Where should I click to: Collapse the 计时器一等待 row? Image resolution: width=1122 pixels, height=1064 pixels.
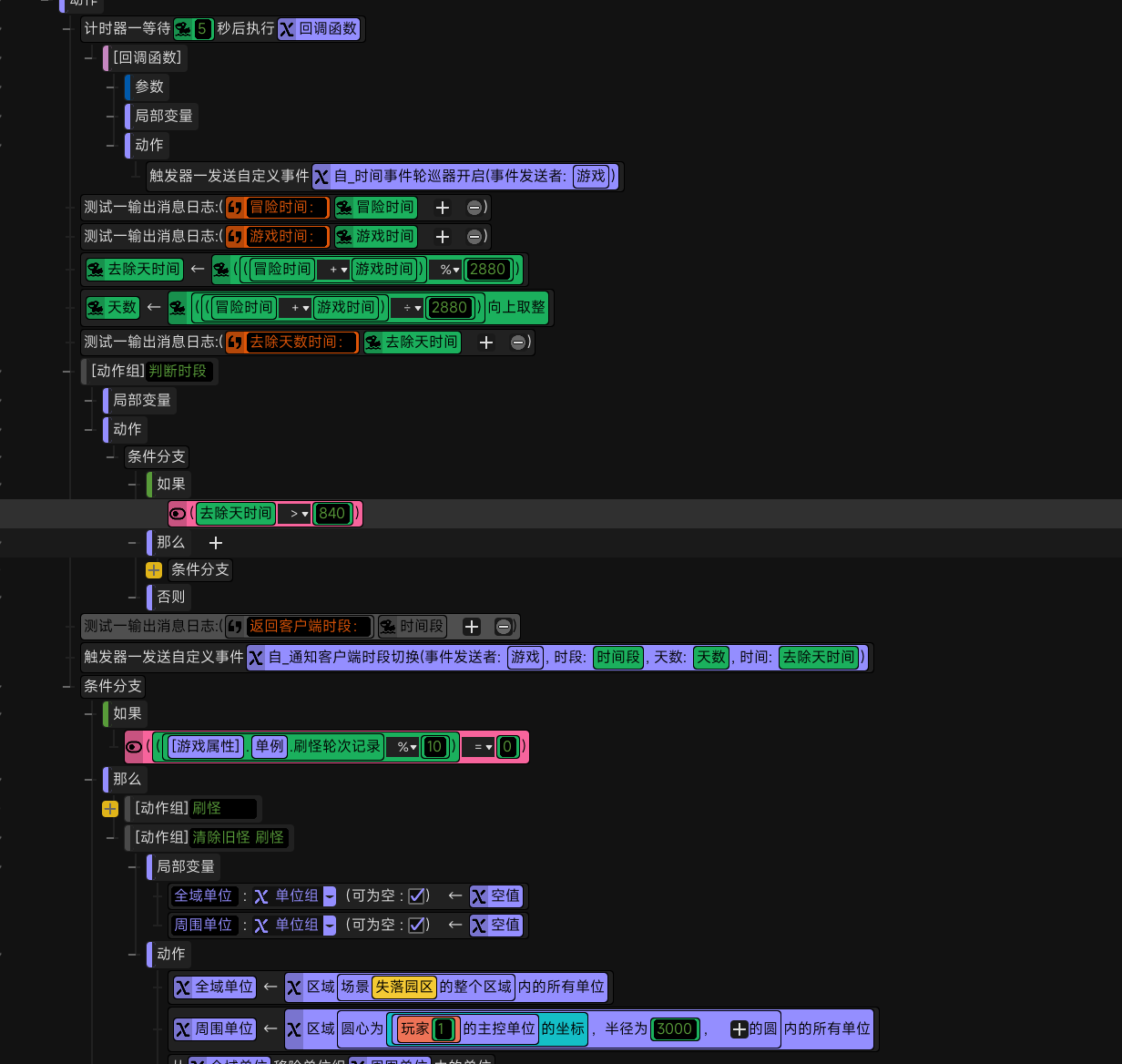coord(66,29)
